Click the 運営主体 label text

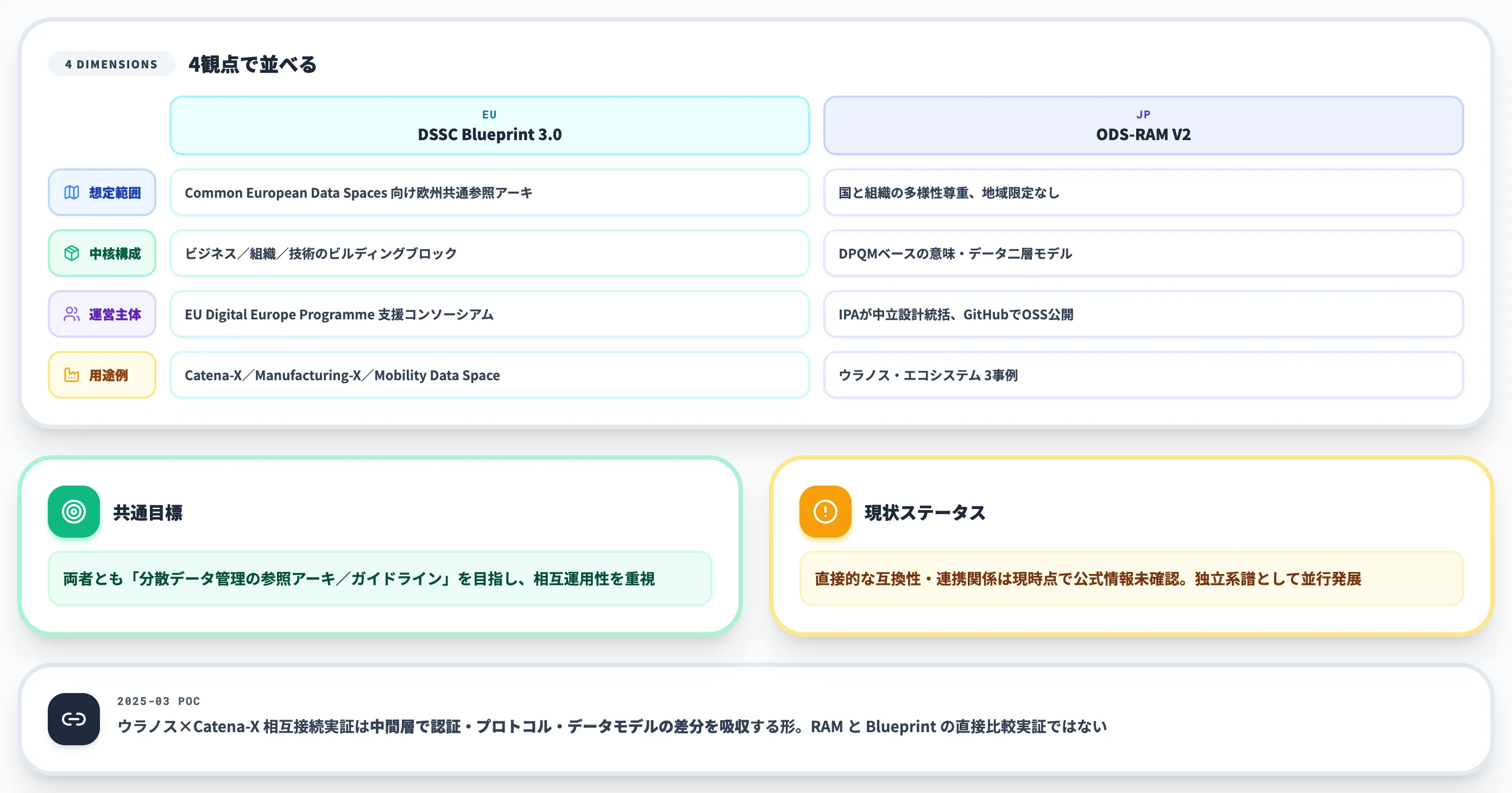coord(115,314)
